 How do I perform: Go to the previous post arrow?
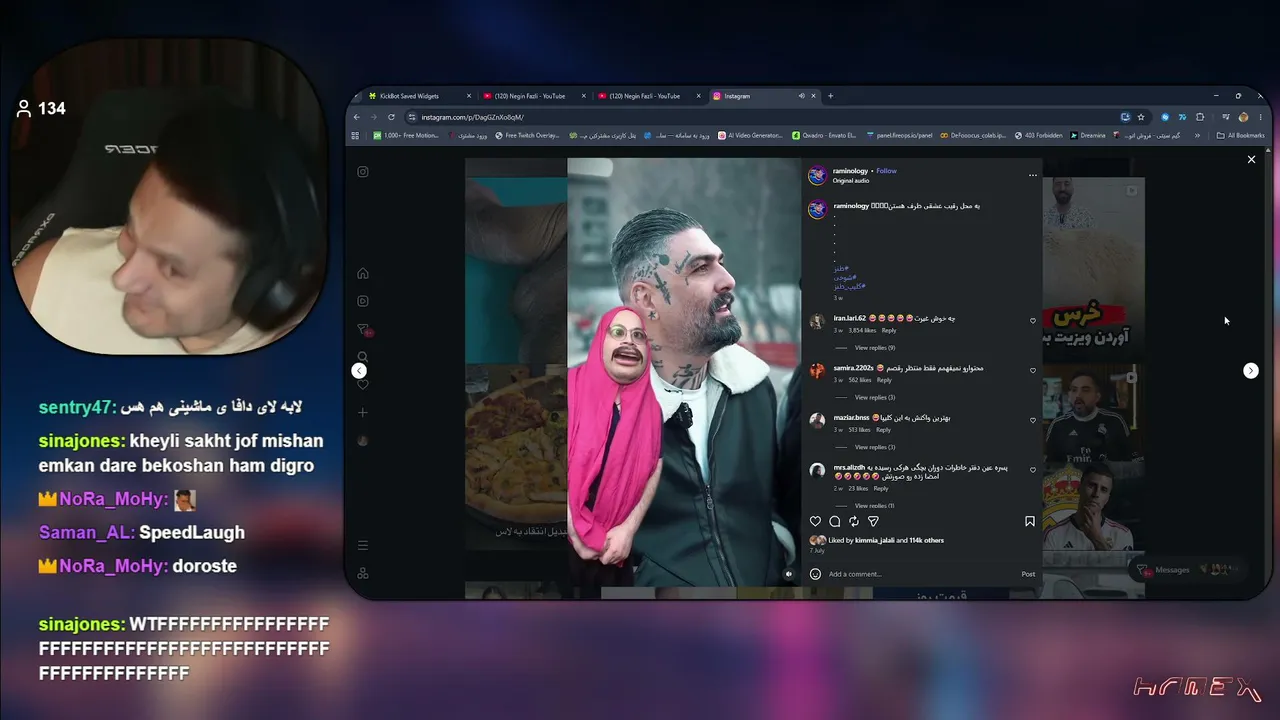359,371
